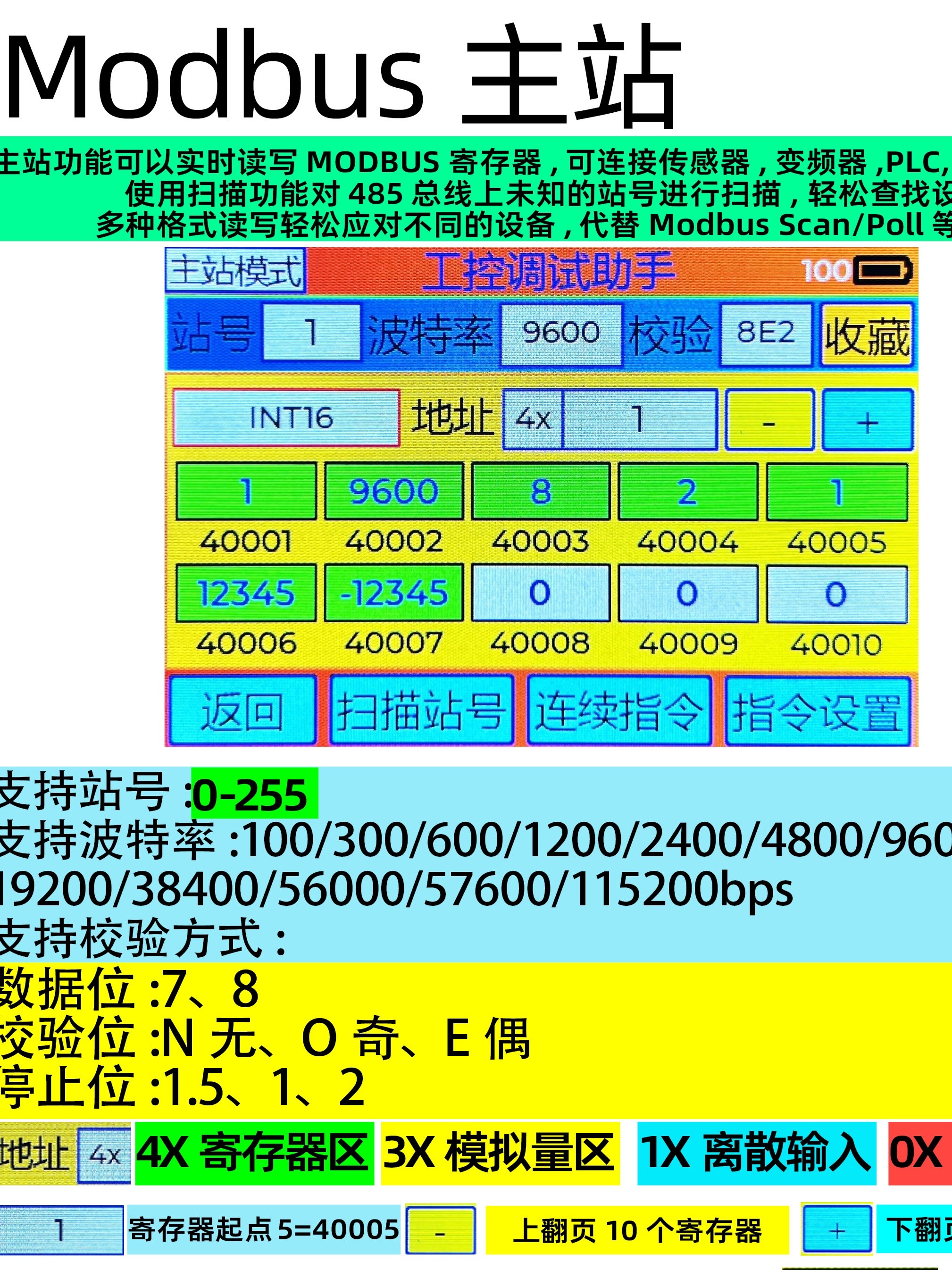
Task: Click the + button to page forward ten registers
Action: (867, 421)
